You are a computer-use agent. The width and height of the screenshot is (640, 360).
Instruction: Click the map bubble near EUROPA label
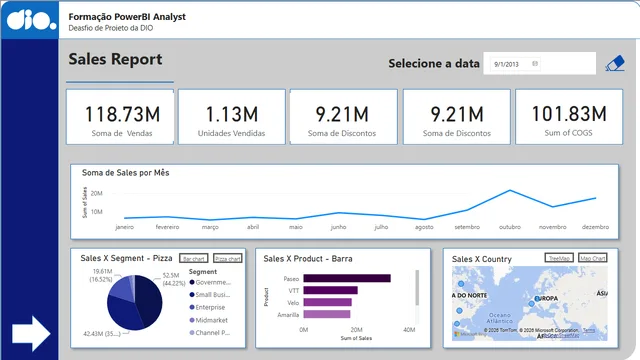pyautogui.click(x=537, y=299)
